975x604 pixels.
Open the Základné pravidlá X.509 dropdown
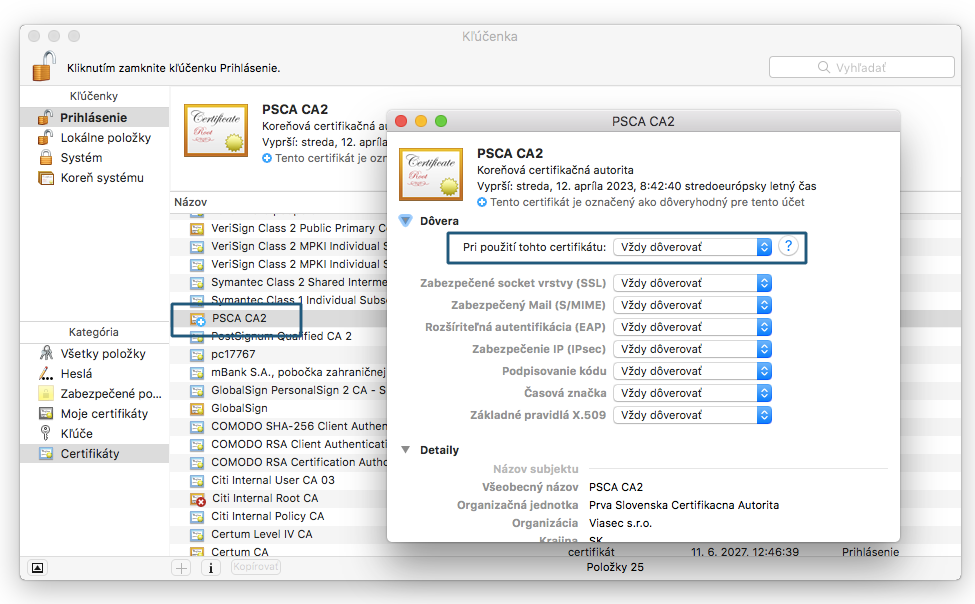693,415
